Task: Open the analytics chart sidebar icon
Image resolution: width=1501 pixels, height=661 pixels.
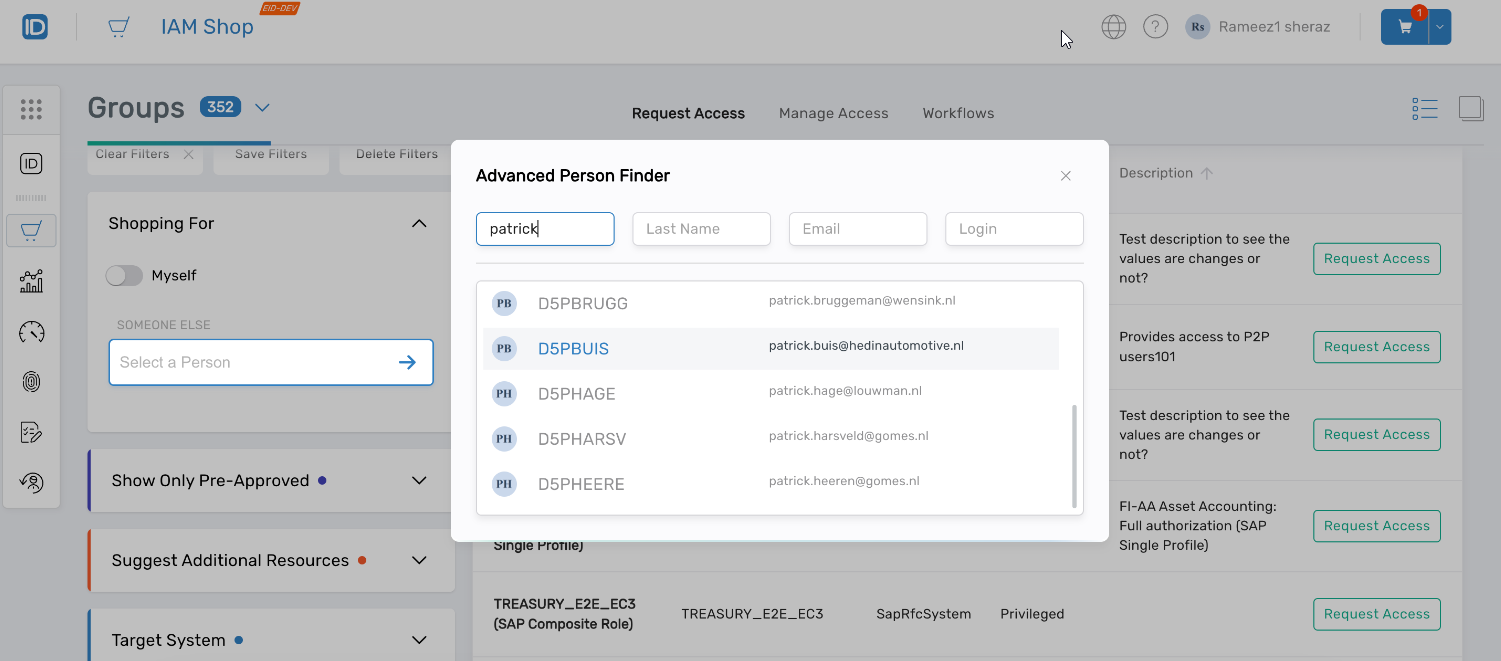Action: pyautogui.click(x=31, y=281)
